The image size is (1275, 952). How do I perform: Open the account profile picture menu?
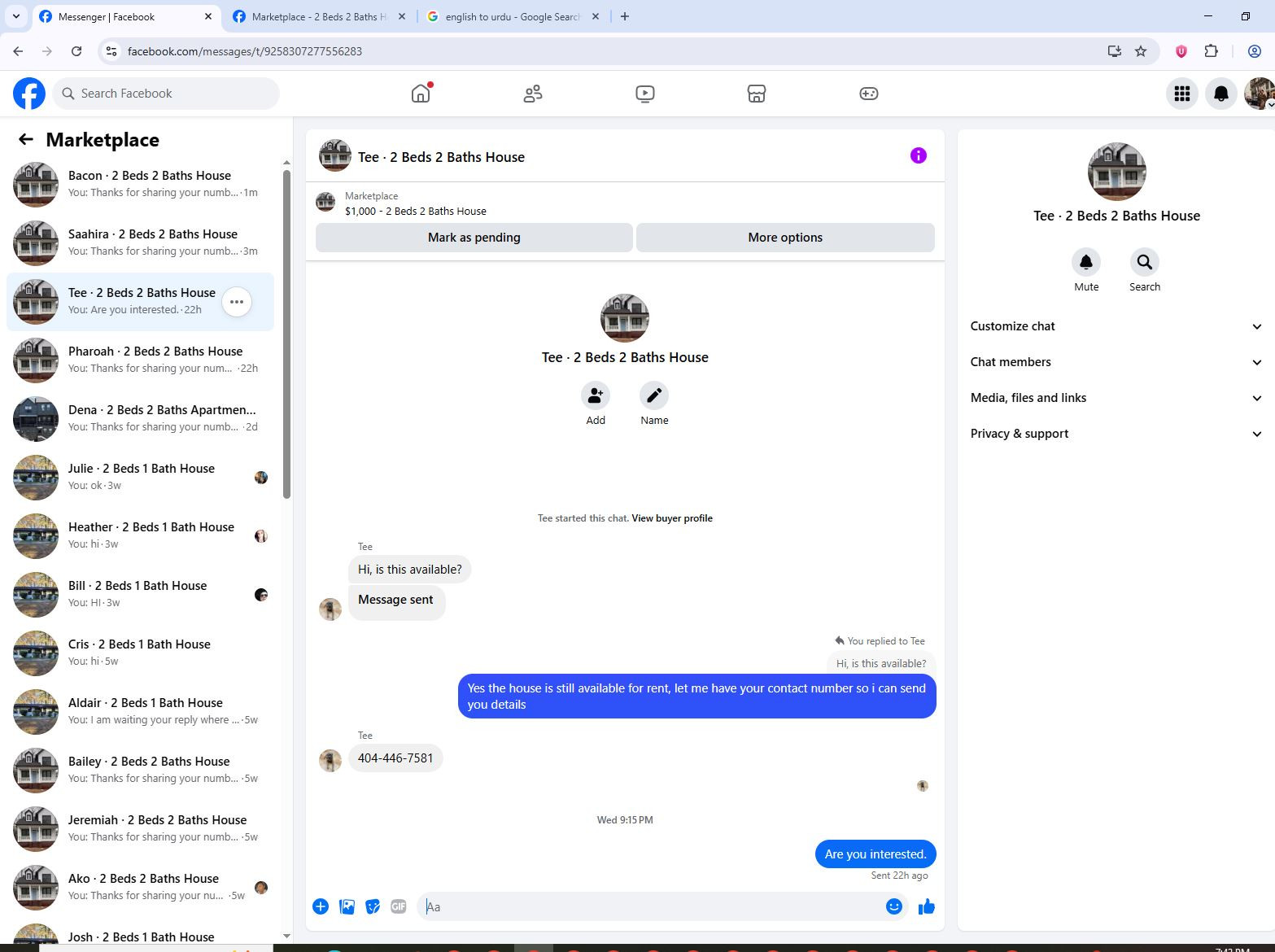click(x=1260, y=94)
